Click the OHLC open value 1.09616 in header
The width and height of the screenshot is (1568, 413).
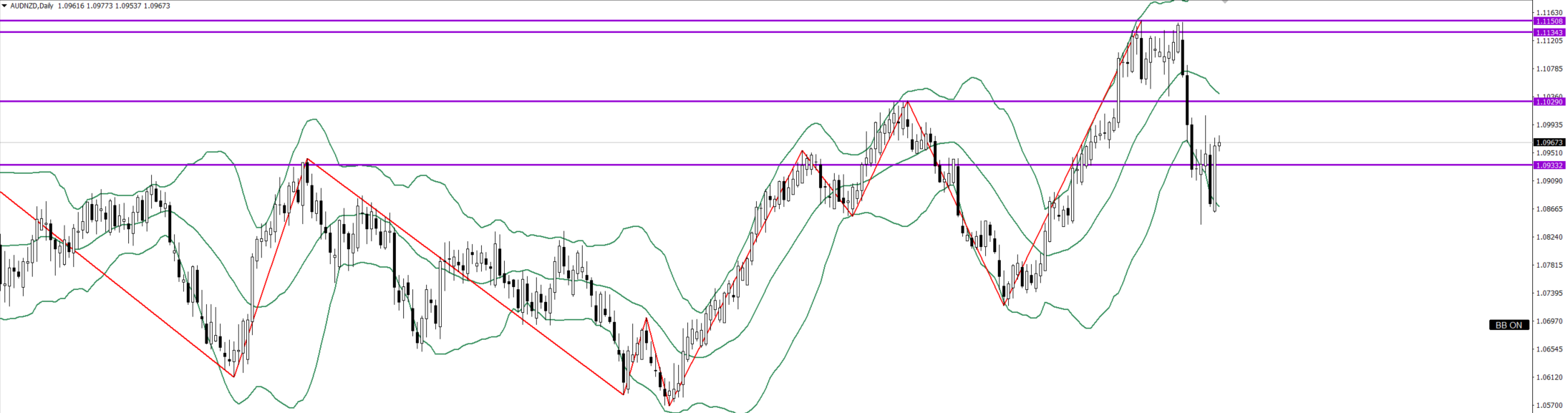(x=71, y=6)
